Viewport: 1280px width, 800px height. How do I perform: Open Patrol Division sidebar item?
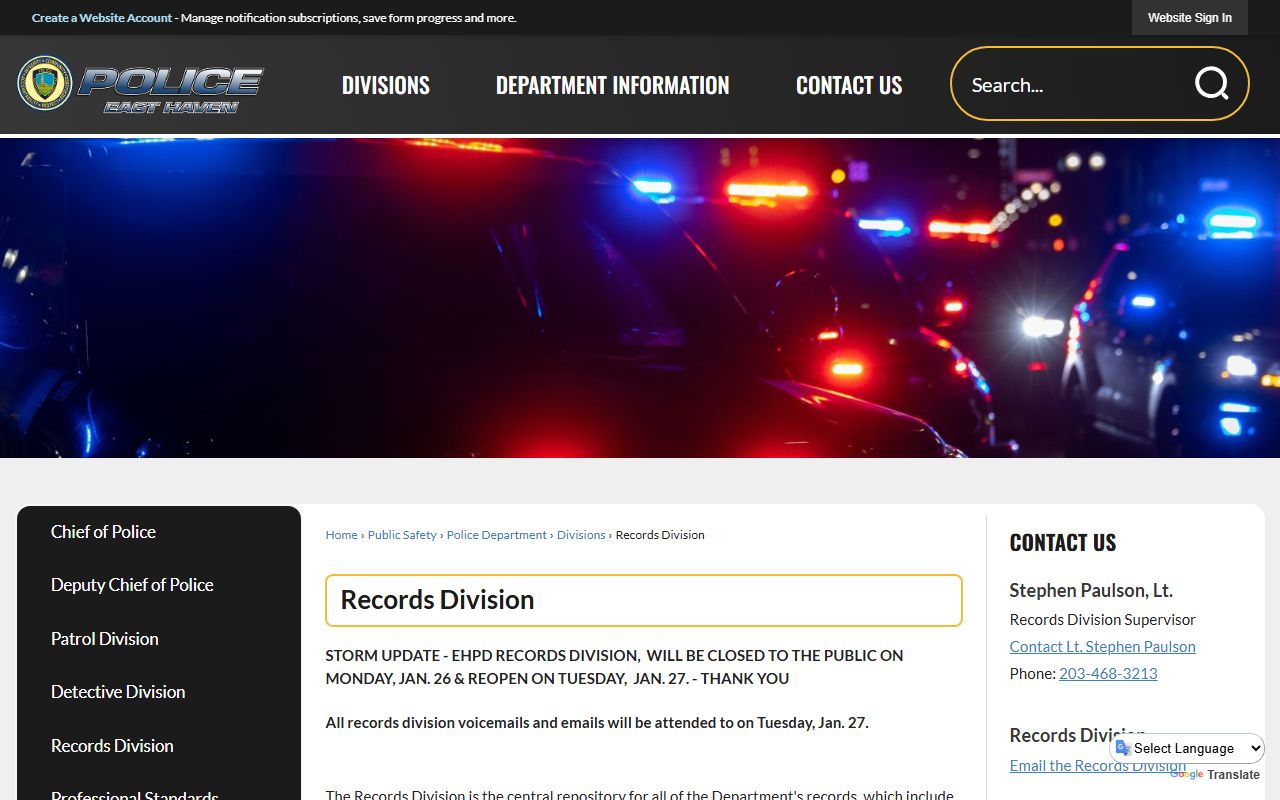point(104,639)
